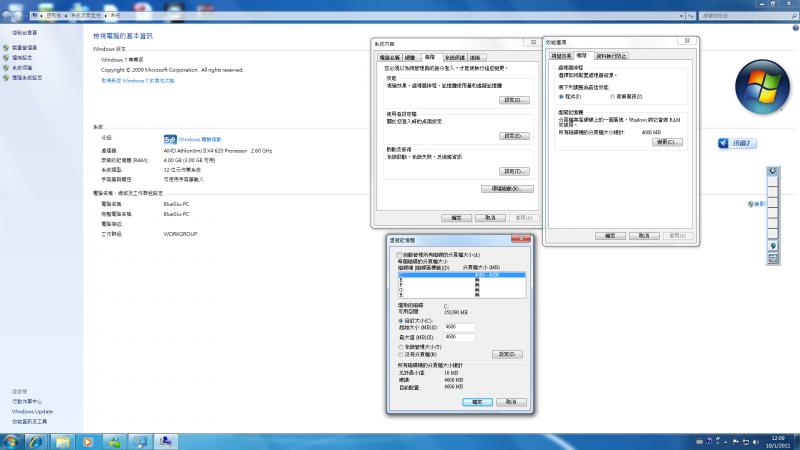800x450 pixels.
Task: Click Change button under virtual memory
Action: (667, 142)
